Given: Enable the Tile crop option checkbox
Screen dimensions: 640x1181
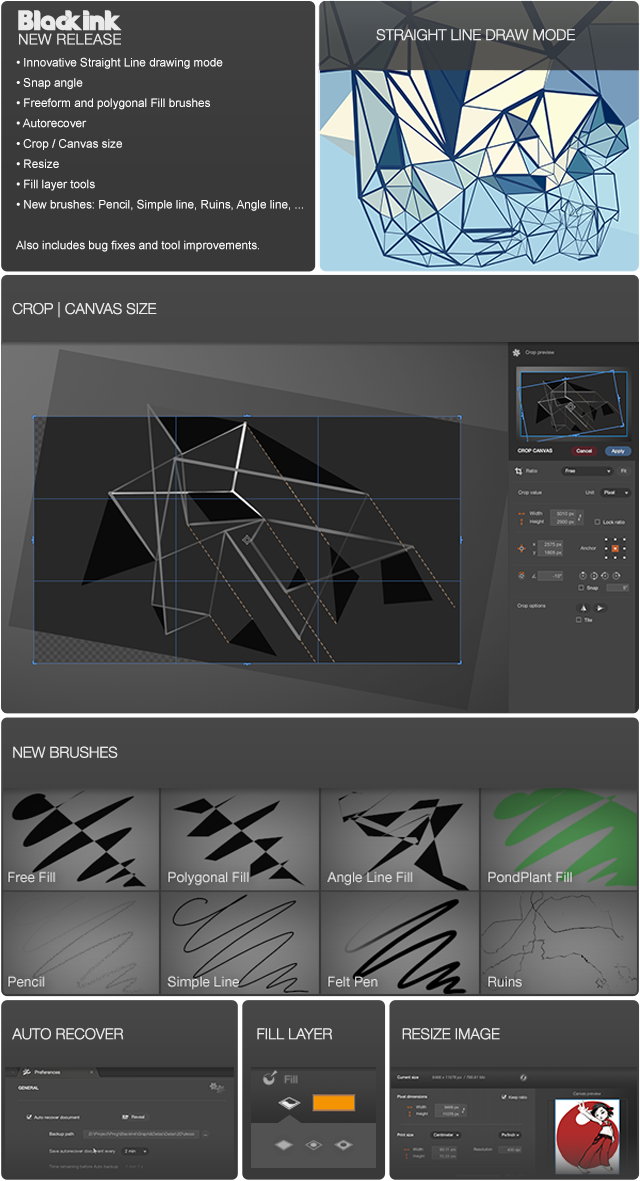Looking at the screenshot, I should [x=578, y=620].
